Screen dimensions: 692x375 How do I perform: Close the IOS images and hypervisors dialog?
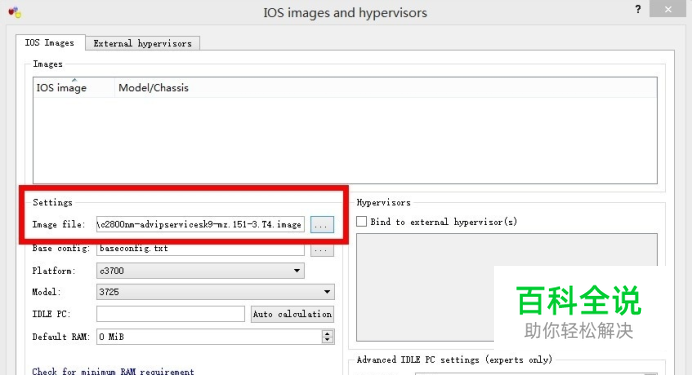tap(668, 9)
